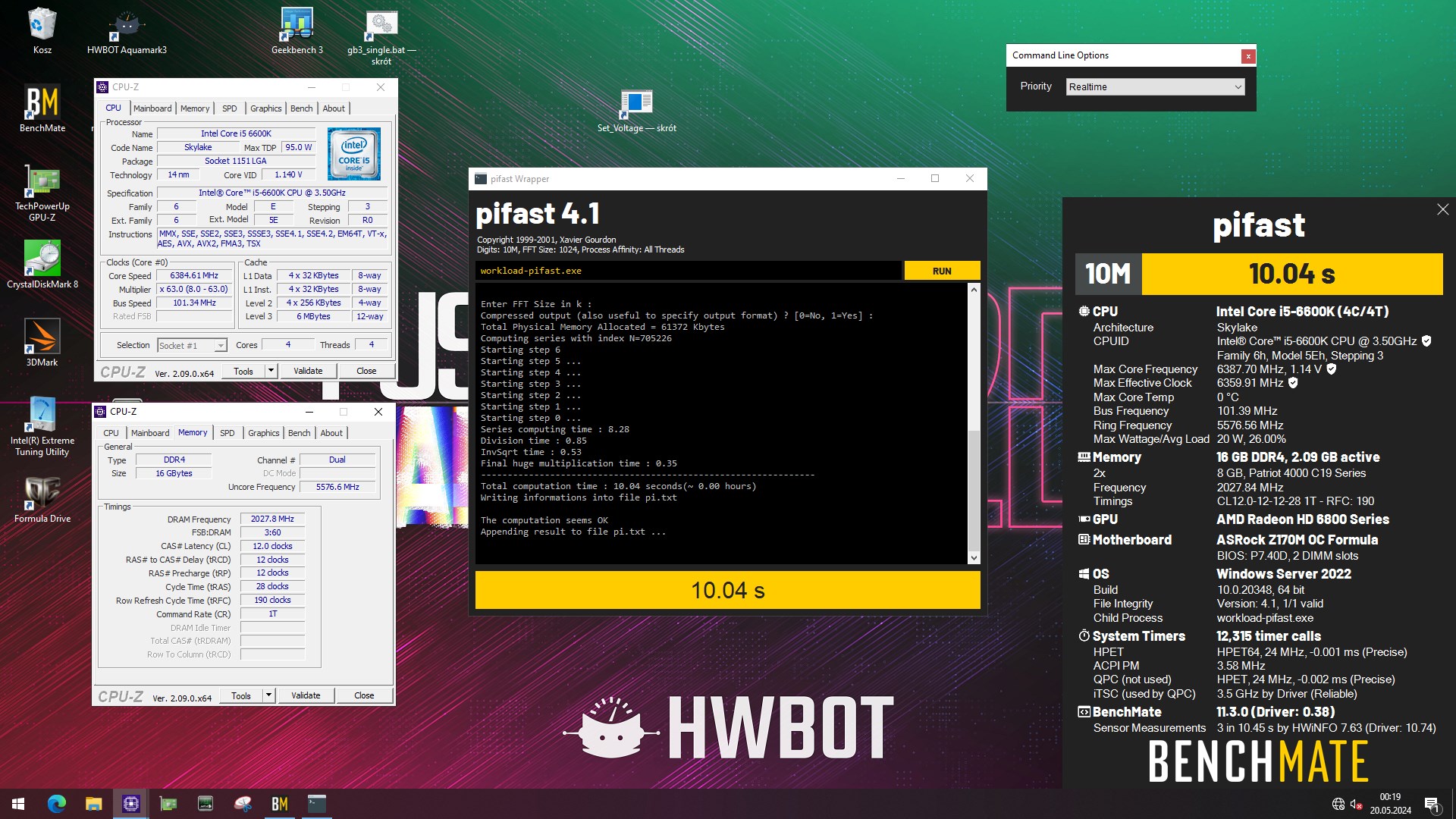Image resolution: width=1456 pixels, height=819 pixels.
Task: Click the BenchMate 10M score banner
Action: [1259, 274]
